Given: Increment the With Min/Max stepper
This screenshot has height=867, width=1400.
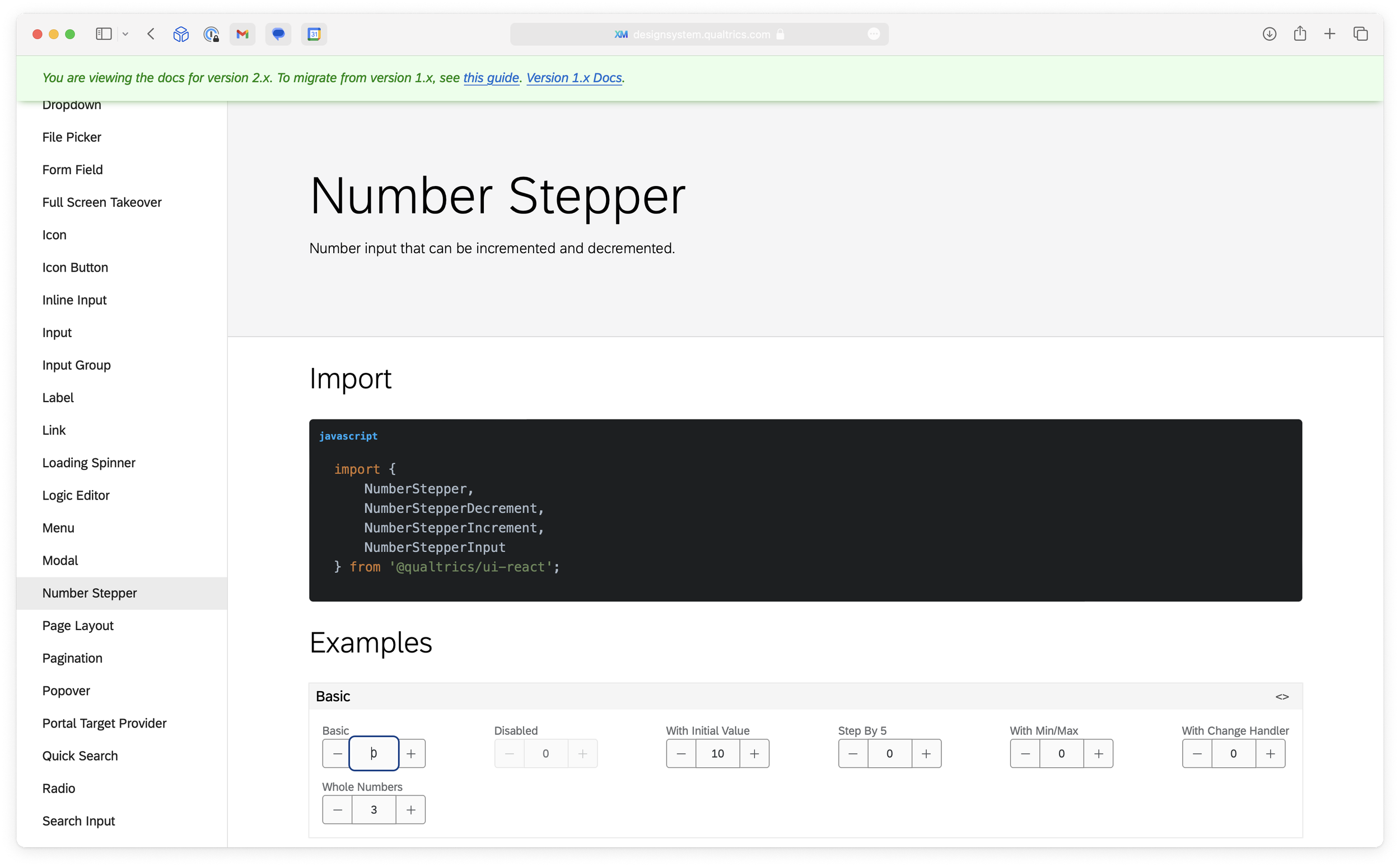Looking at the screenshot, I should pos(1099,753).
